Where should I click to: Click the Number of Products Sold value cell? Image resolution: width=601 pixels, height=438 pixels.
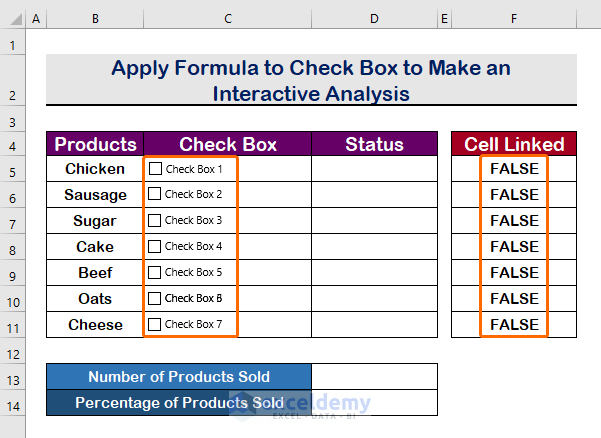(x=374, y=377)
